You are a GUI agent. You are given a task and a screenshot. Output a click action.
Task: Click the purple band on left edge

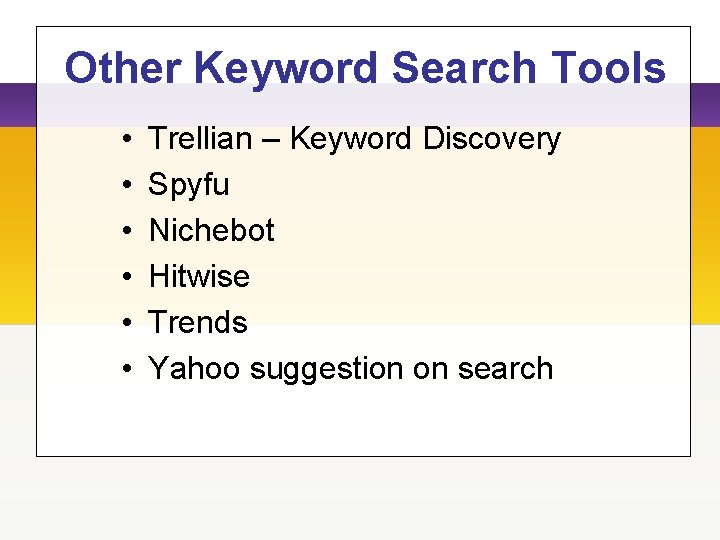(18, 105)
